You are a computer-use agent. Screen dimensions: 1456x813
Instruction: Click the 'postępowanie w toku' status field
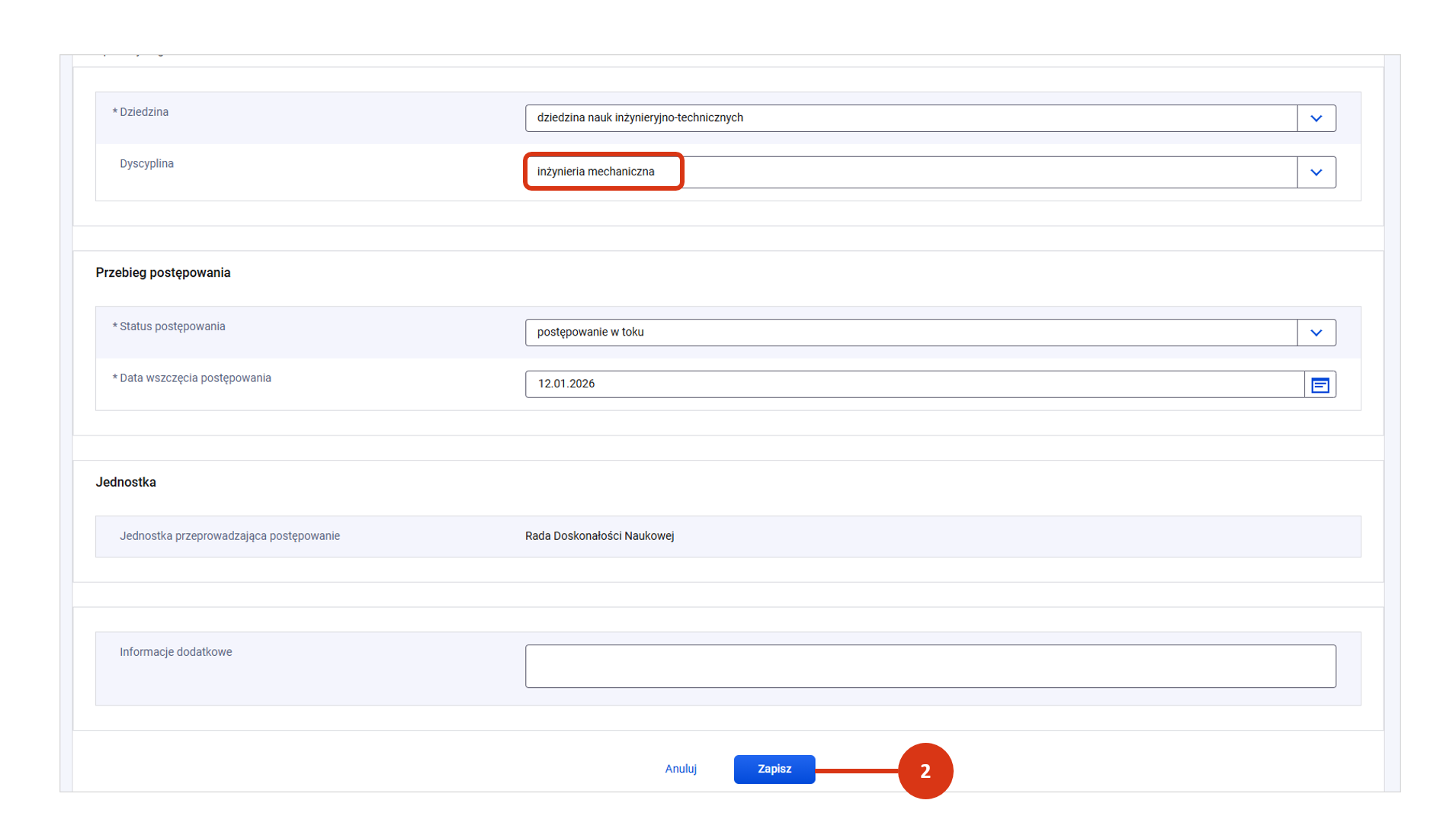[x=910, y=333]
